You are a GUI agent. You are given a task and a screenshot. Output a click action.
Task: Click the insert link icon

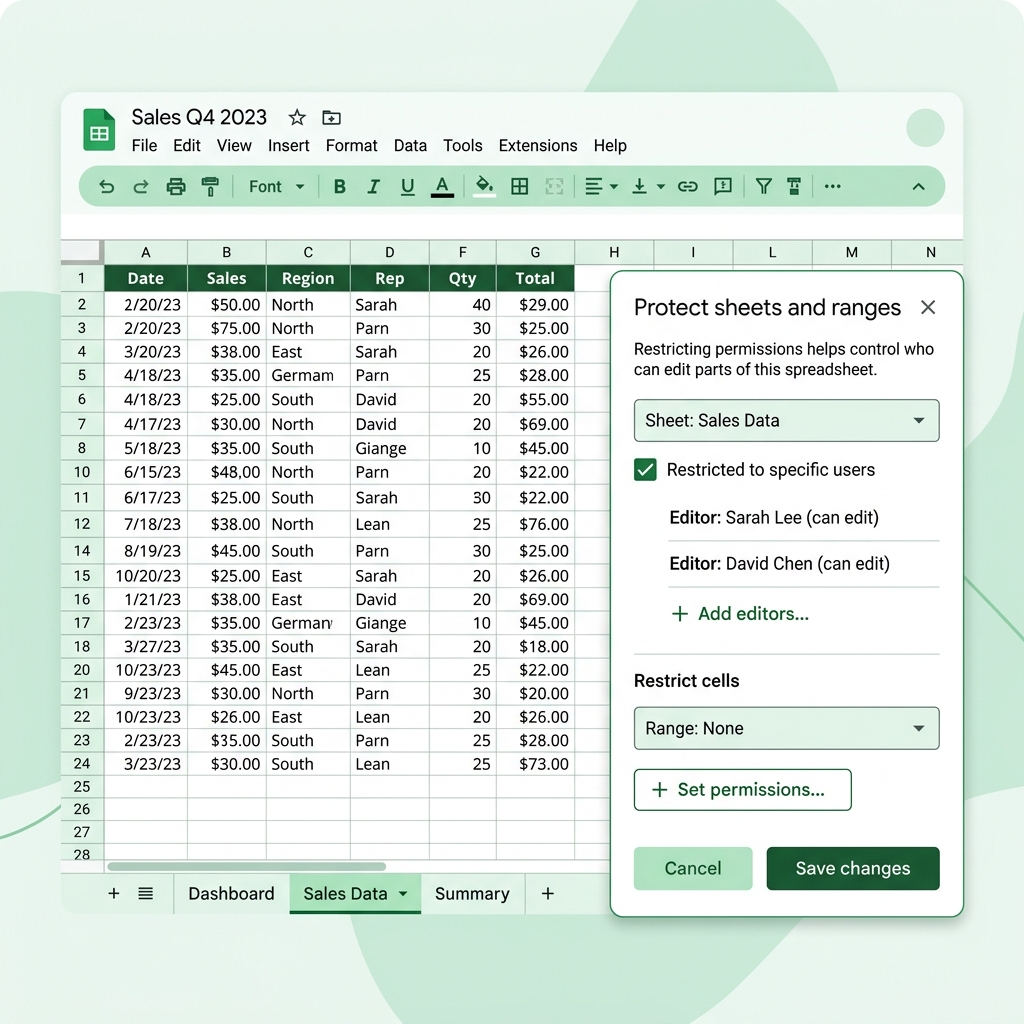click(688, 187)
